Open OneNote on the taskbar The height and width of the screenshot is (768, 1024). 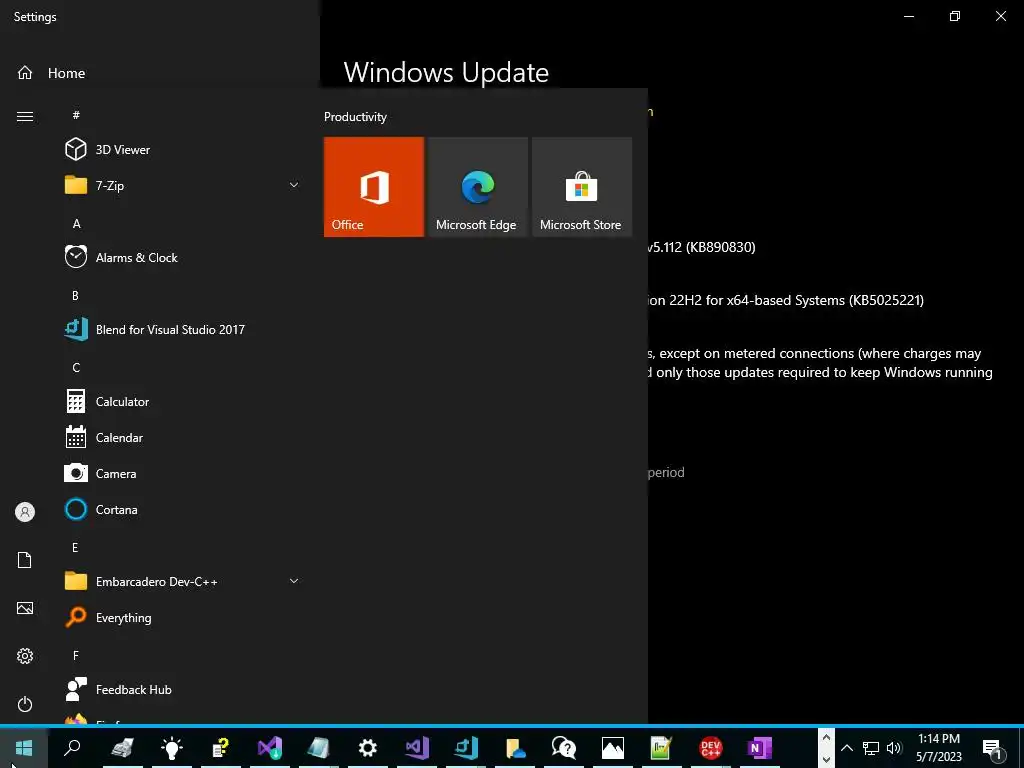click(760, 748)
